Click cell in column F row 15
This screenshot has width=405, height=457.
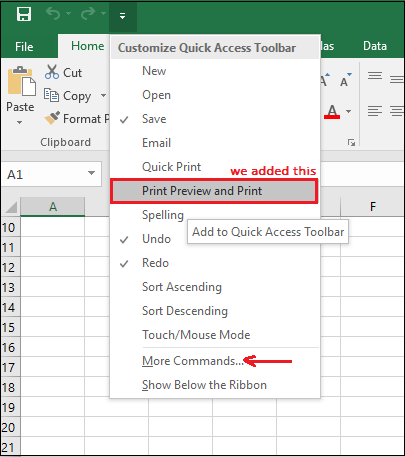[x=373, y=327]
